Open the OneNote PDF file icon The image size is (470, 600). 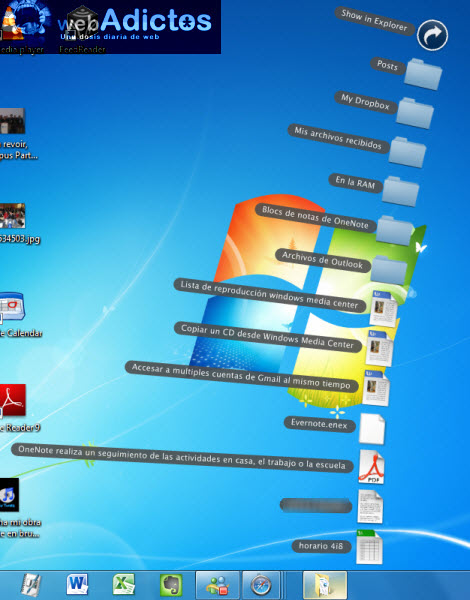(371, 467)
